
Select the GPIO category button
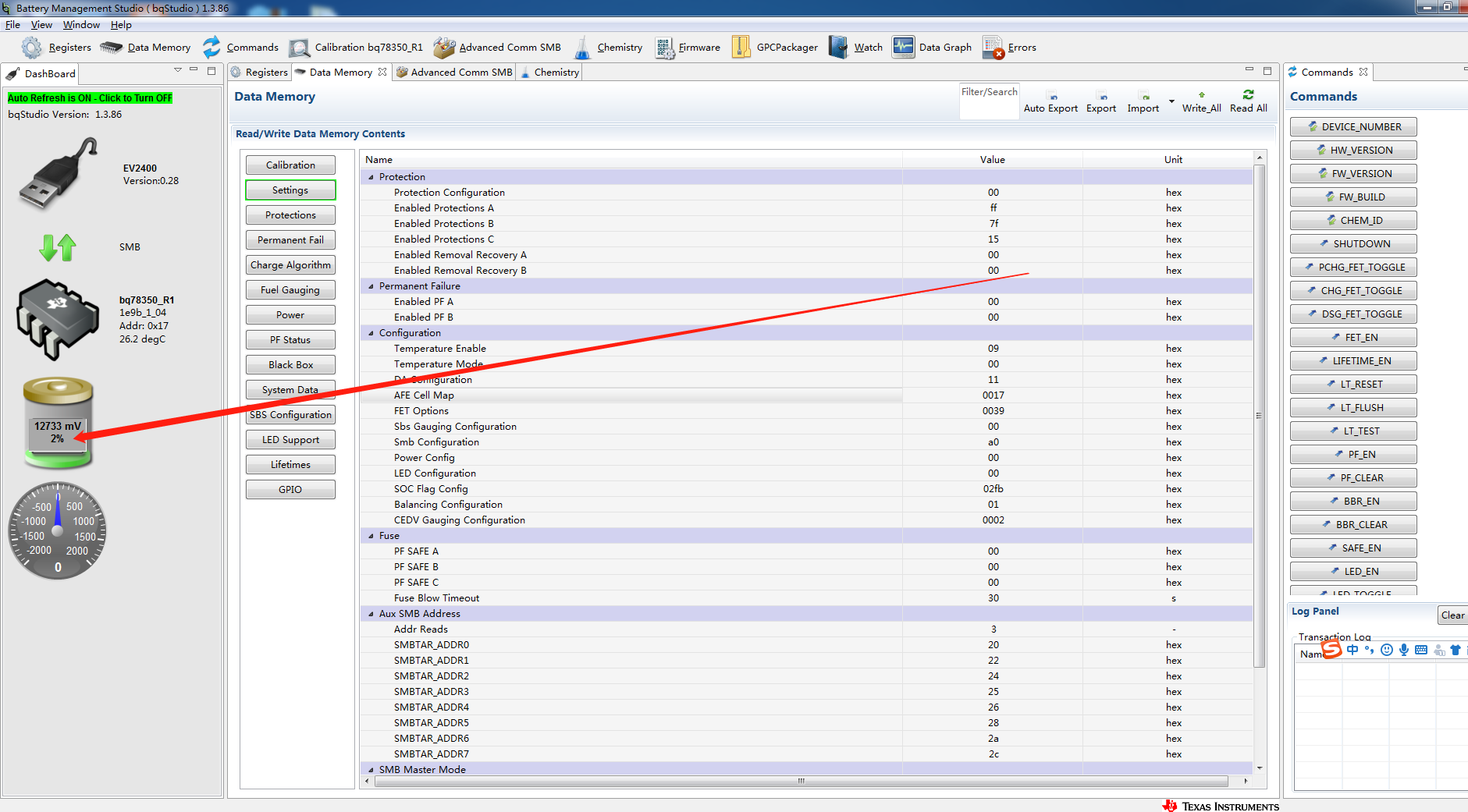pyautogui.click(x=290, y=490)
